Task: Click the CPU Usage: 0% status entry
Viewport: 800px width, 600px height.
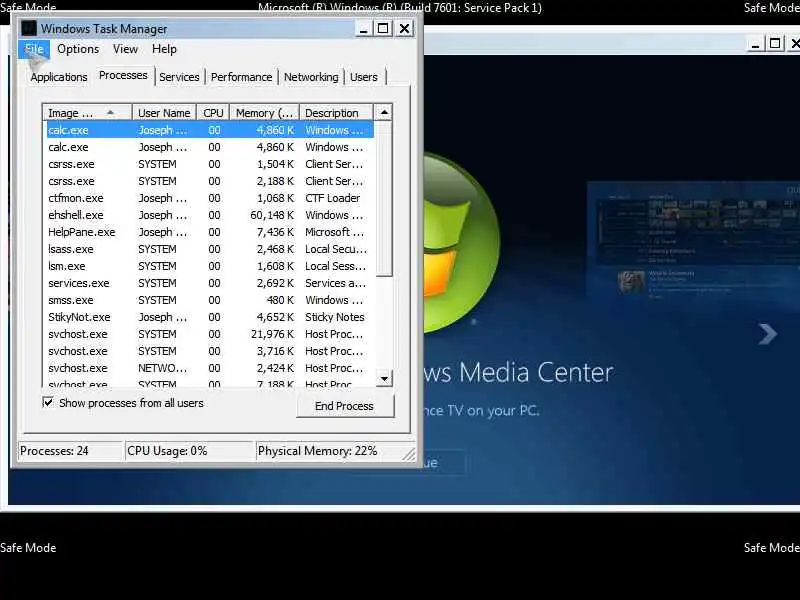Action: tap(189, 451)
